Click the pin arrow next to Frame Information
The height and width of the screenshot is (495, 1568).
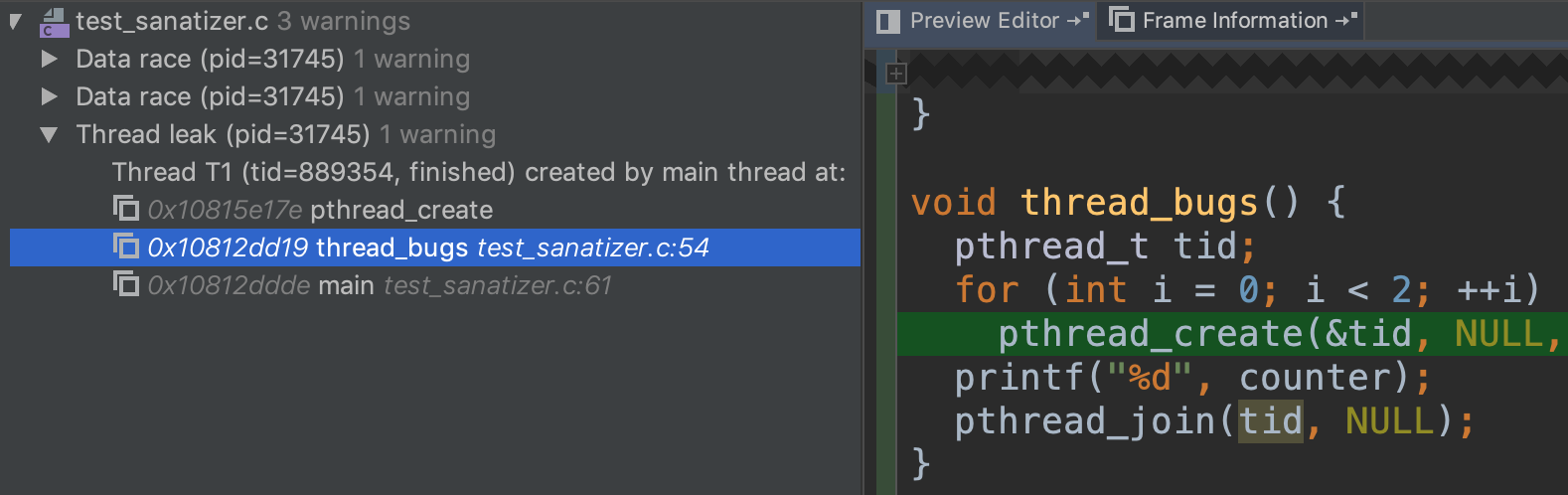coord(1347,20)
